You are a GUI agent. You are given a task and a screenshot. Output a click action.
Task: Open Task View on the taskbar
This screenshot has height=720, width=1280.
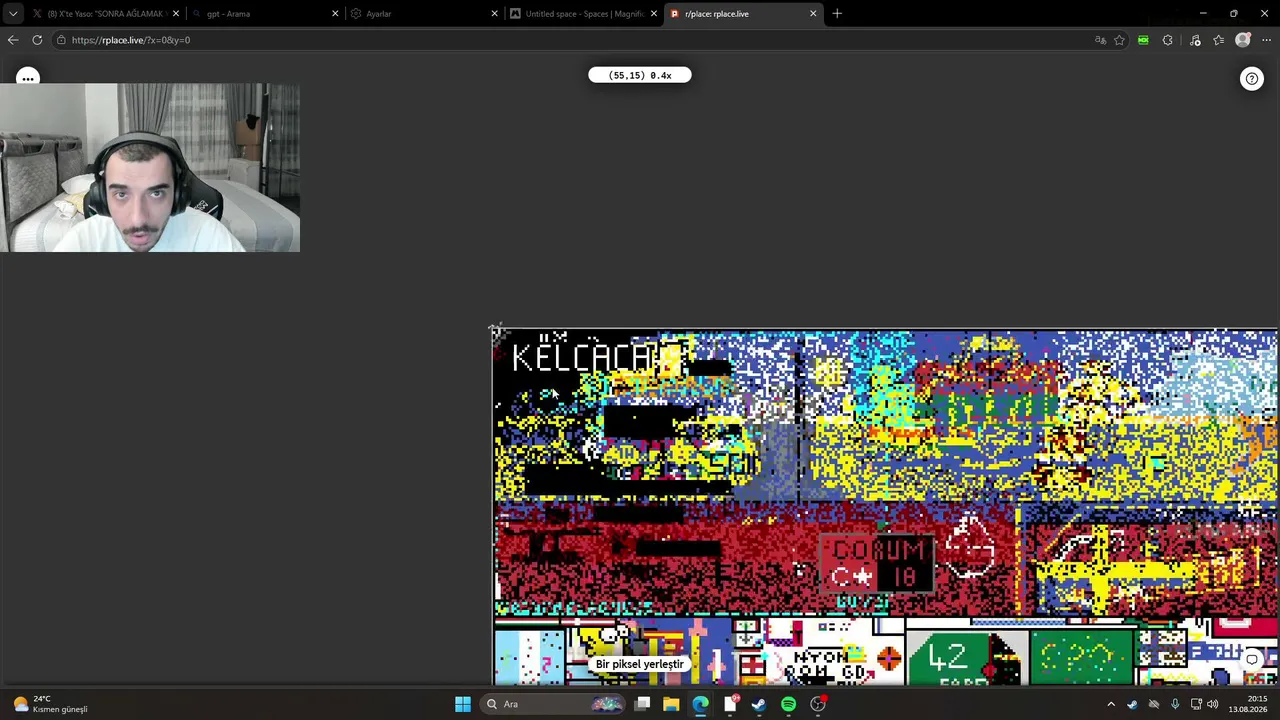(642, 704)
